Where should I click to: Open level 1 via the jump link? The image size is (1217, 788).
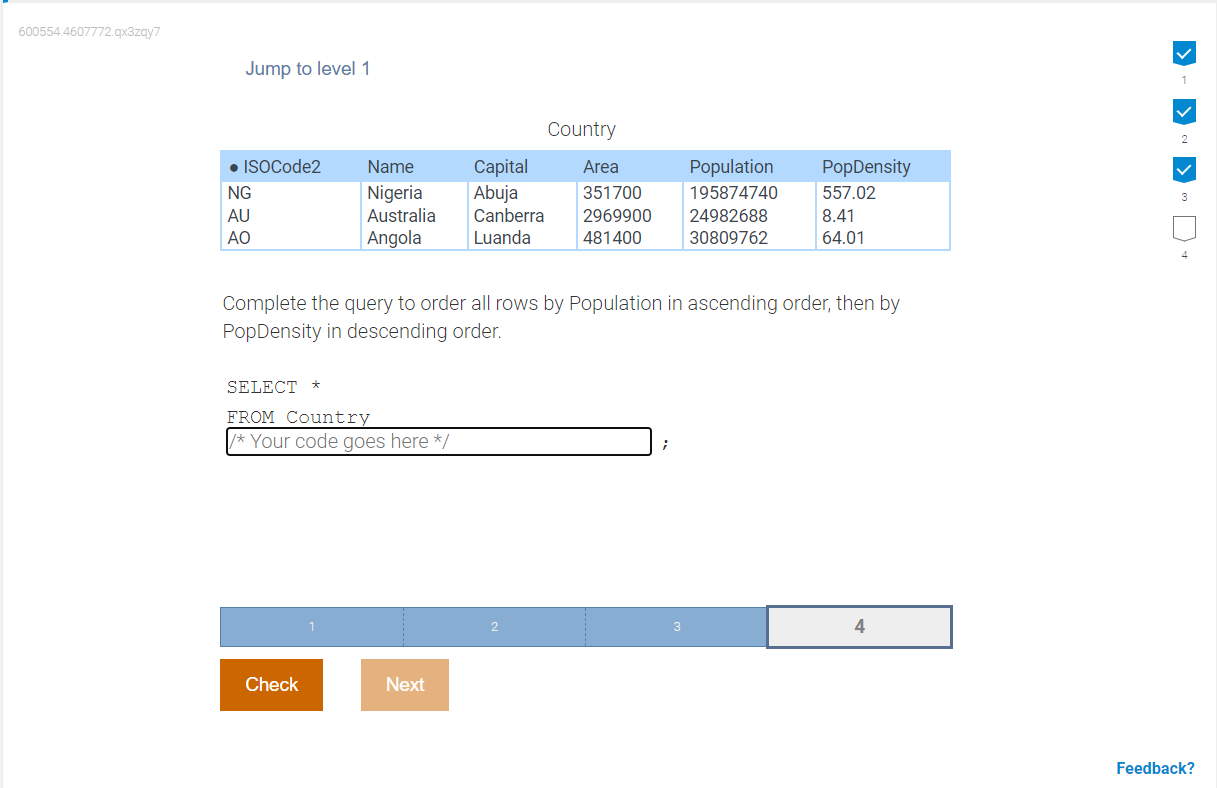click(x=308, y=68)
